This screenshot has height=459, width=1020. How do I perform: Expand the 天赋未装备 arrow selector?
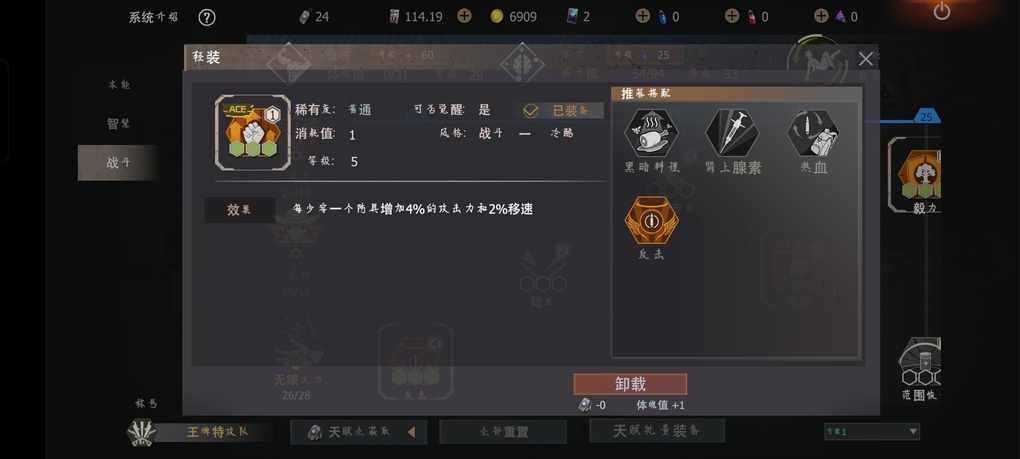[x=411, y=432]
